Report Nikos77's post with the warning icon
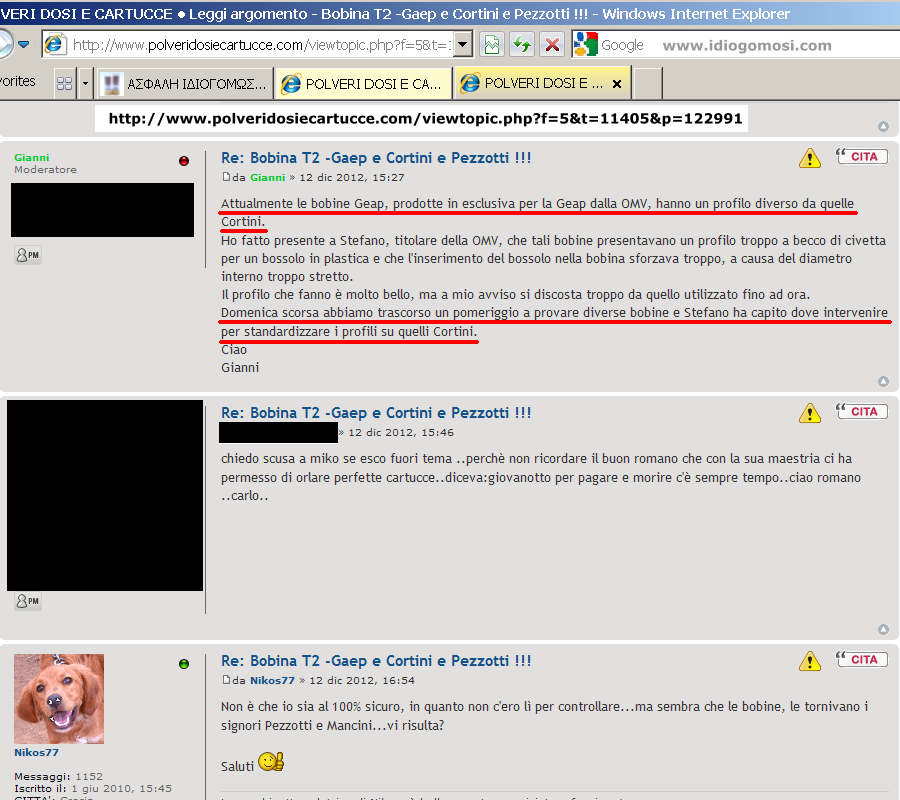 coord(809,661)
